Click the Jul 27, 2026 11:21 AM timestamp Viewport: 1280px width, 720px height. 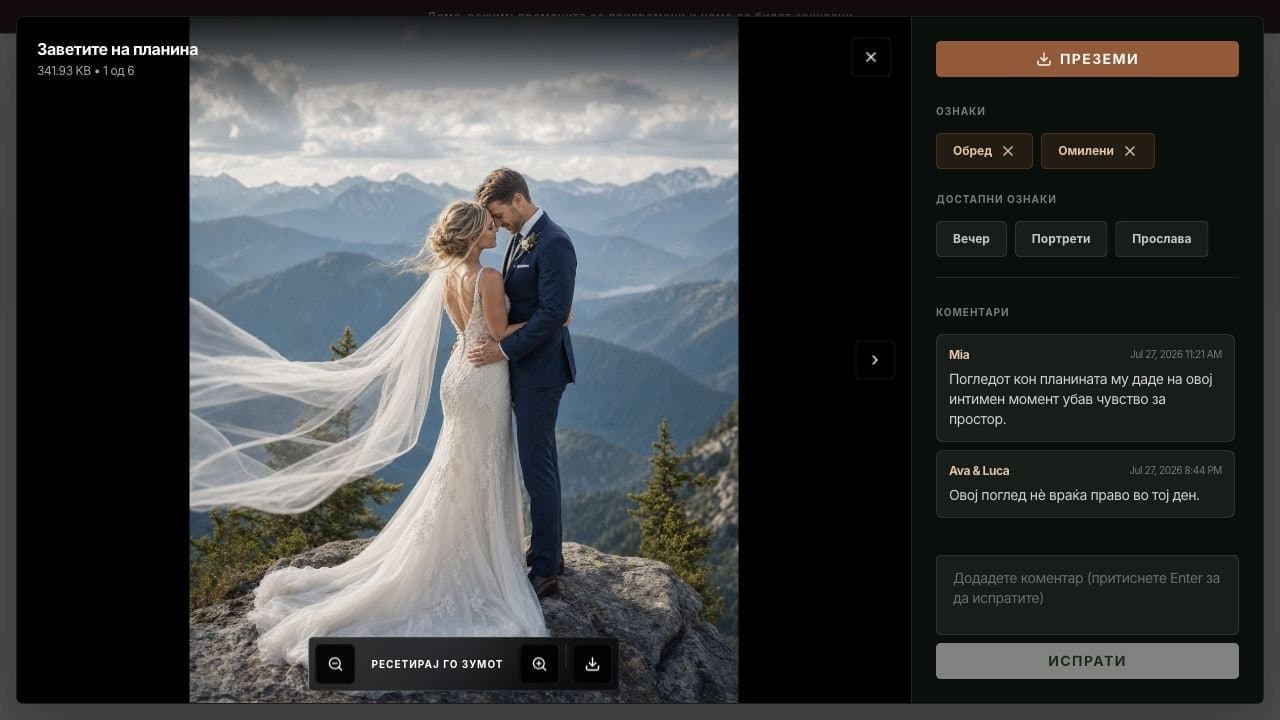point(1176,354)
